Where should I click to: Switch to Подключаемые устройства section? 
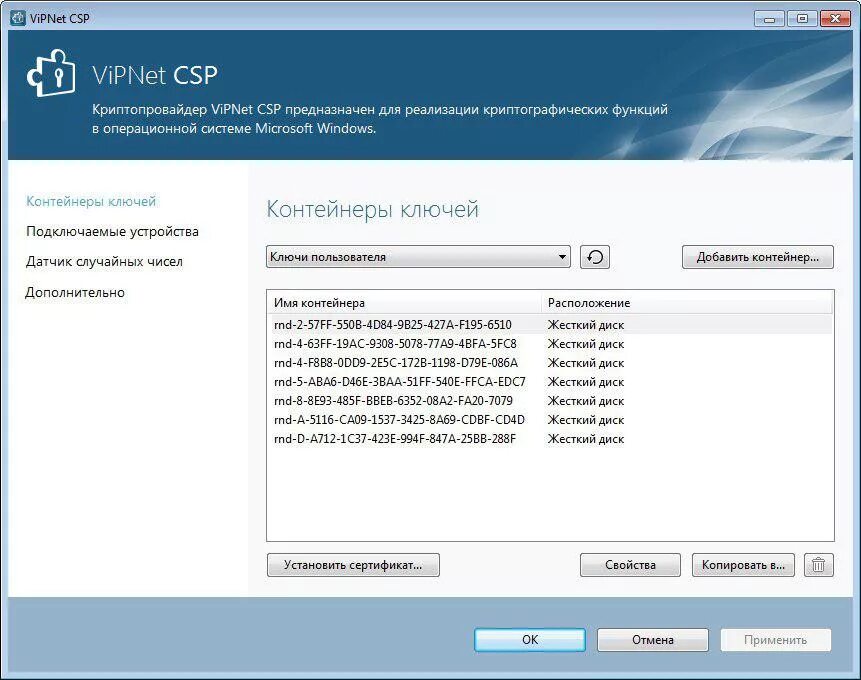tap(112, 232)
